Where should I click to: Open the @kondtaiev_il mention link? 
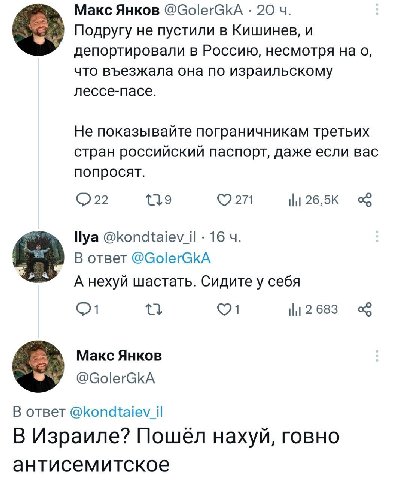[116, 412]
